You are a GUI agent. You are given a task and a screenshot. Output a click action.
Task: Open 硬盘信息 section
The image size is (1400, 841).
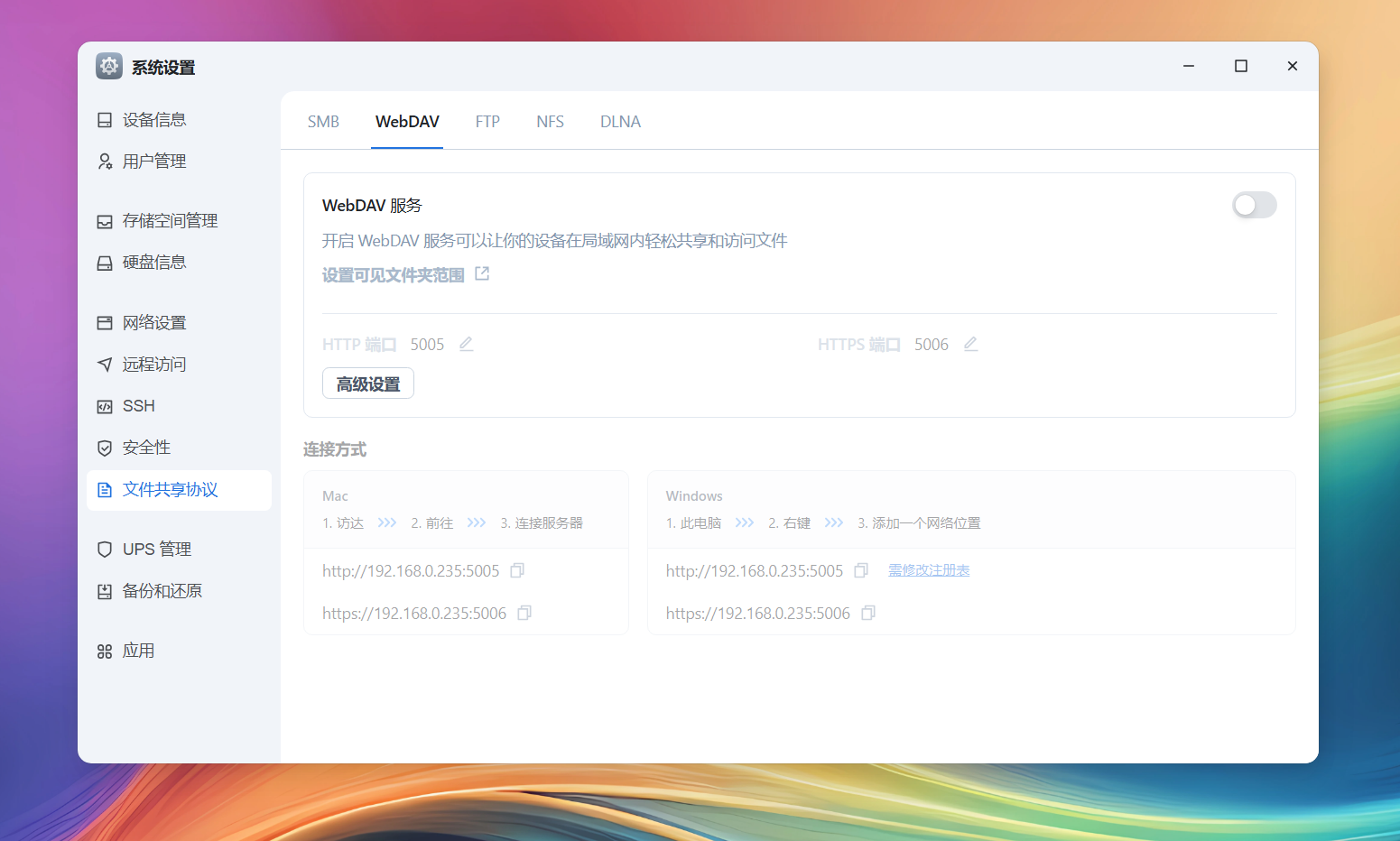coord(179,263)
